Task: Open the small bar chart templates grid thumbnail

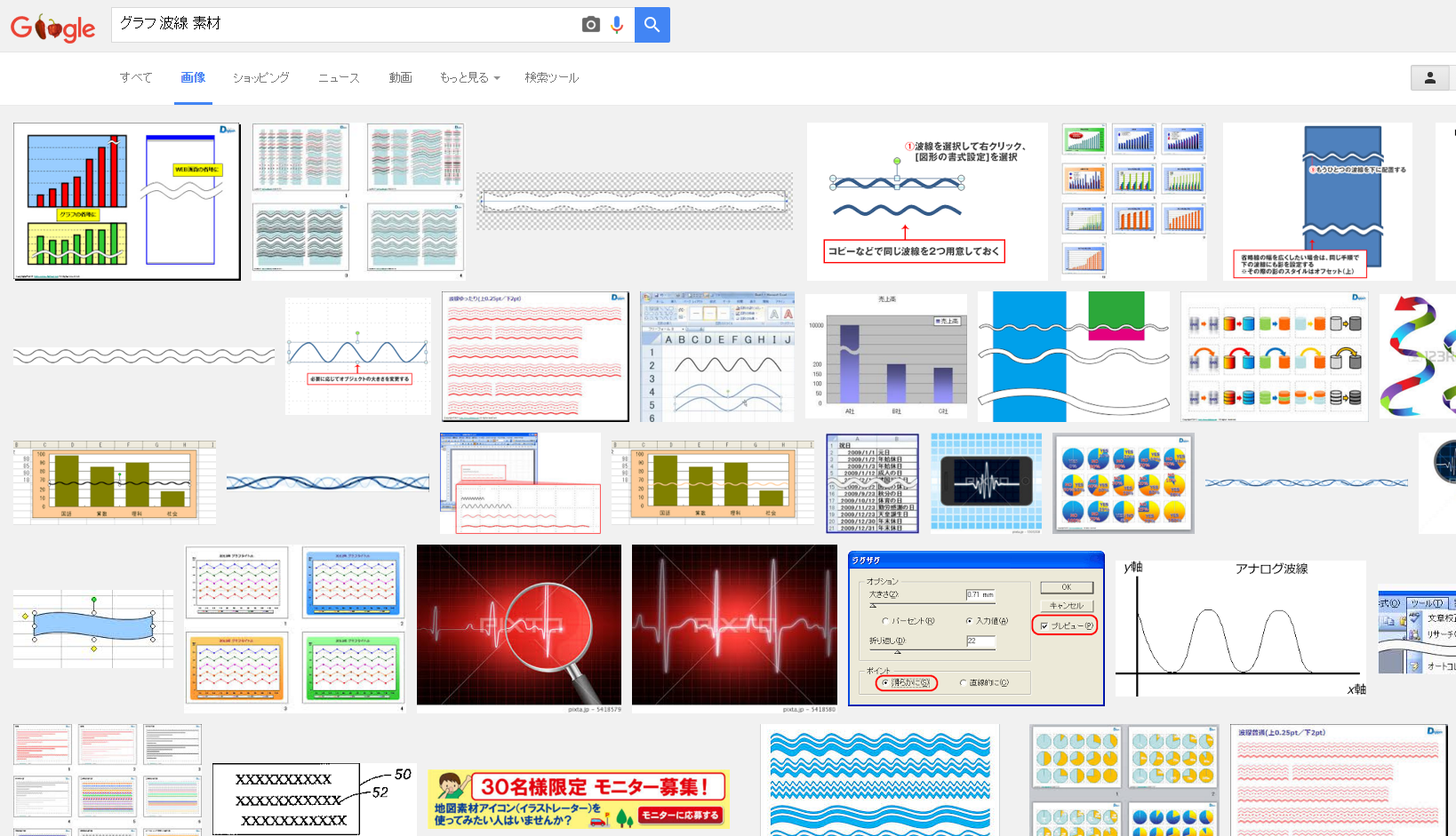Action: [x=1134, y=202]
